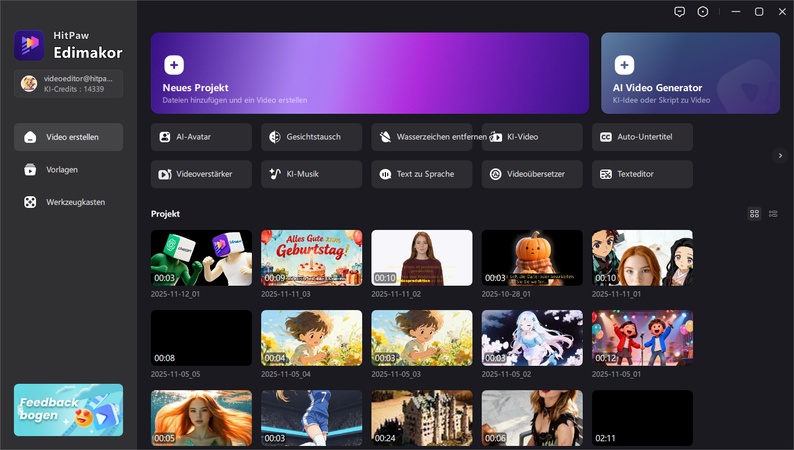This screenshot has width=794, height=450.
Task: Select Video erstellen in the sidebar
Action: pos(69,137)
